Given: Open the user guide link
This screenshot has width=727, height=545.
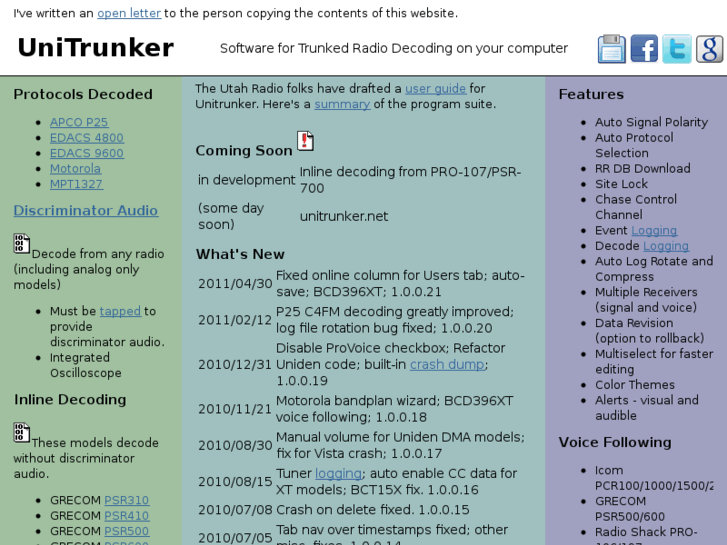Looking at the screenshot, I should click(435, 88).
